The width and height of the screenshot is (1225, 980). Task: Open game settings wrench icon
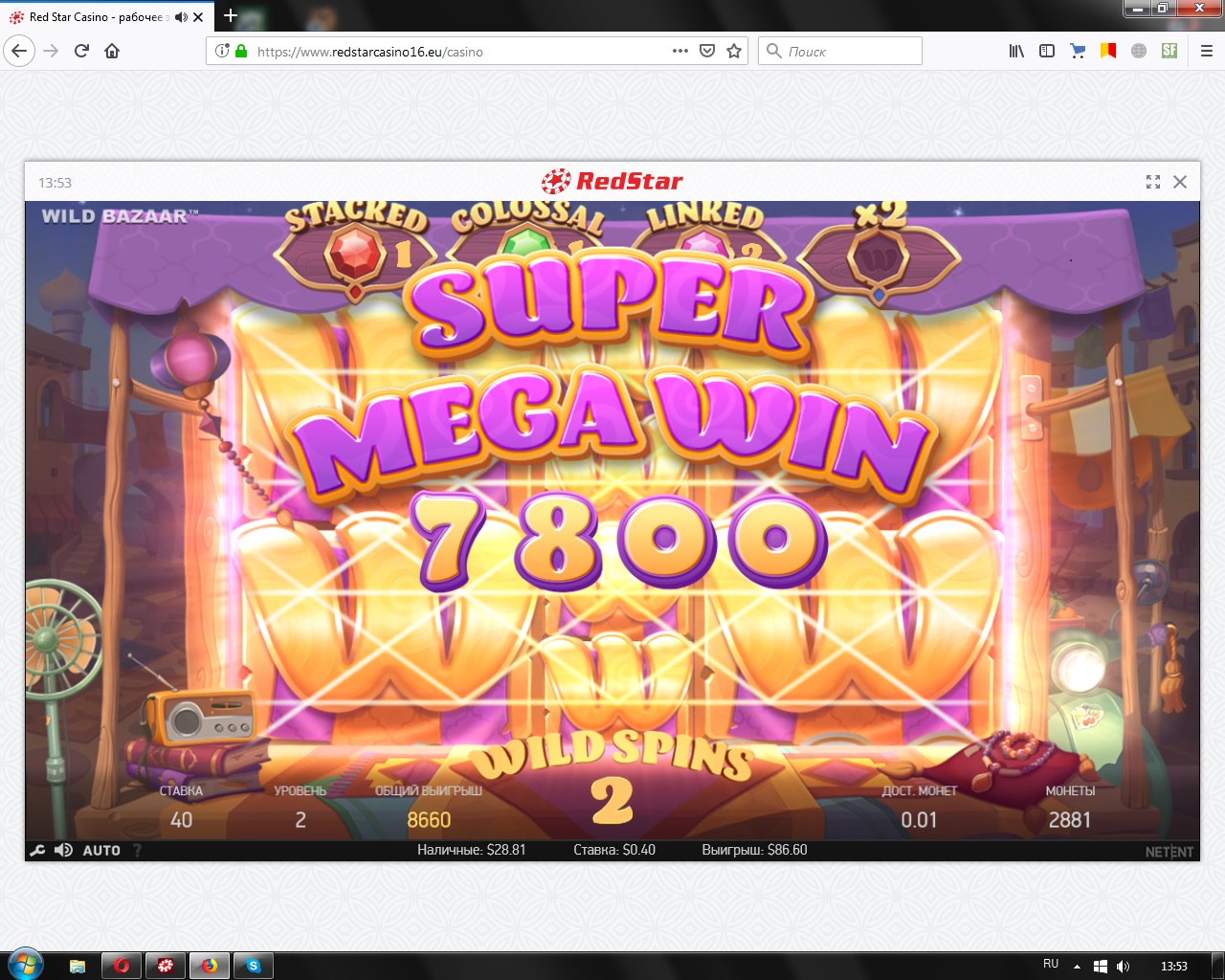coord(37,850)
